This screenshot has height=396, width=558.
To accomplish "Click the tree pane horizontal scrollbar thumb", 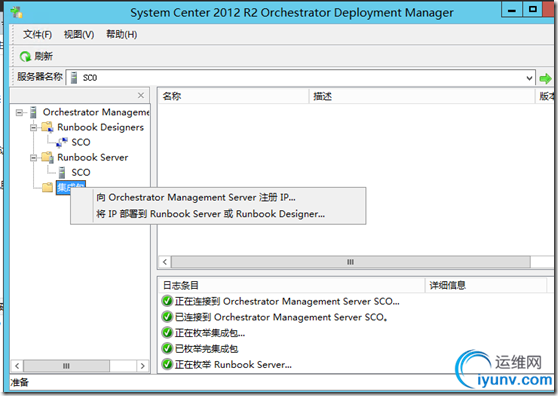I will click(x=66, y=366).
